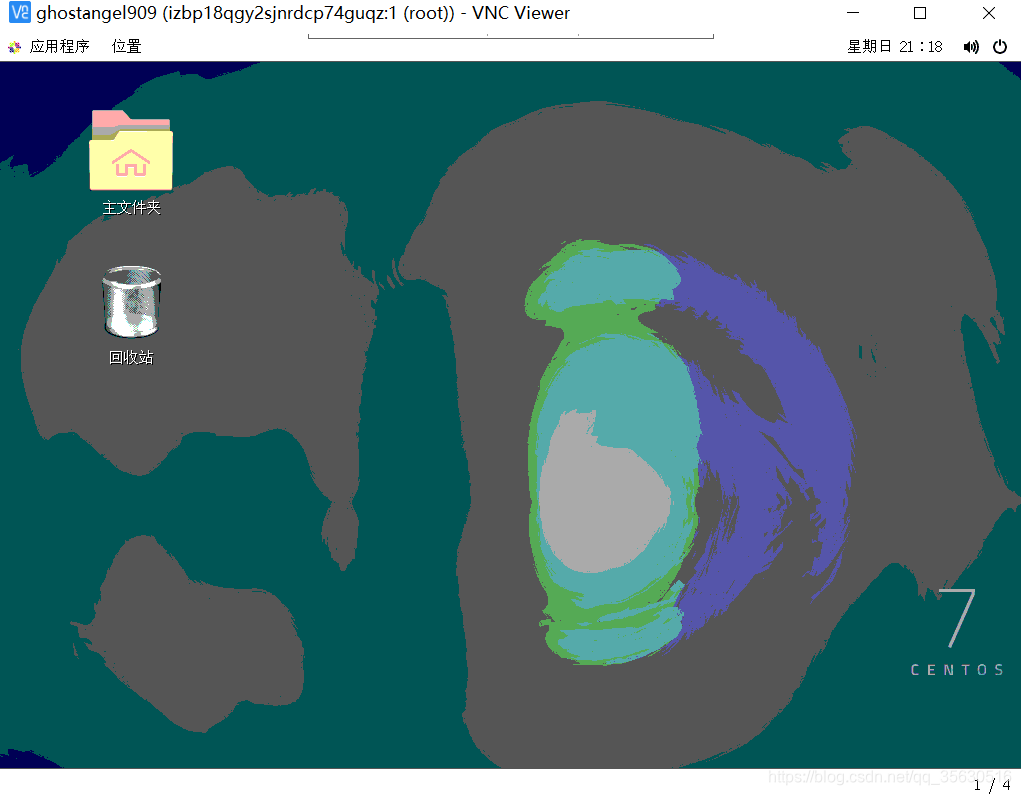Open the 应用程序 applications menu
The image size is (1021, 795).
59,46
